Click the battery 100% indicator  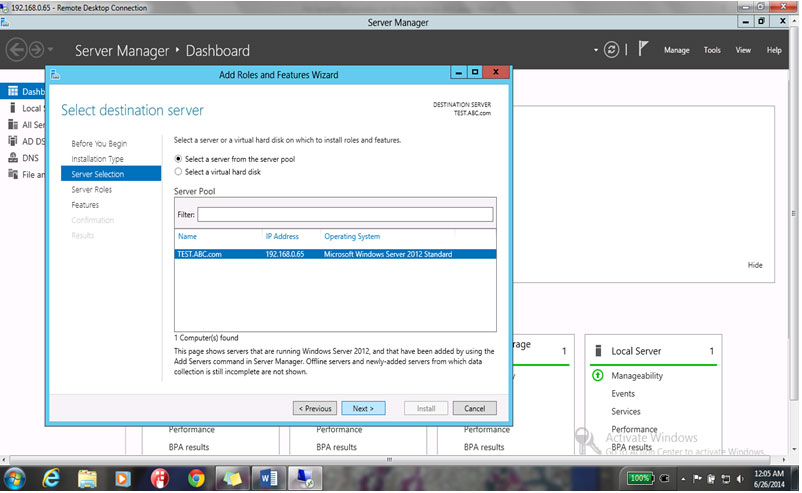click(640, 479)
